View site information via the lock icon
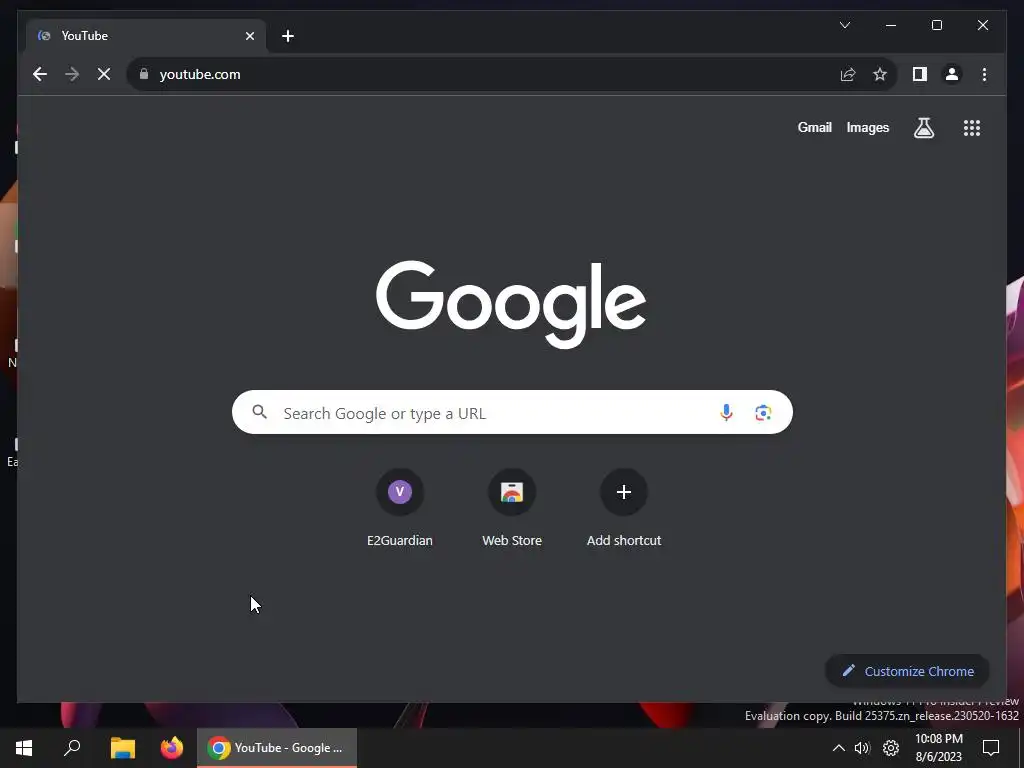 coord(144,74)
